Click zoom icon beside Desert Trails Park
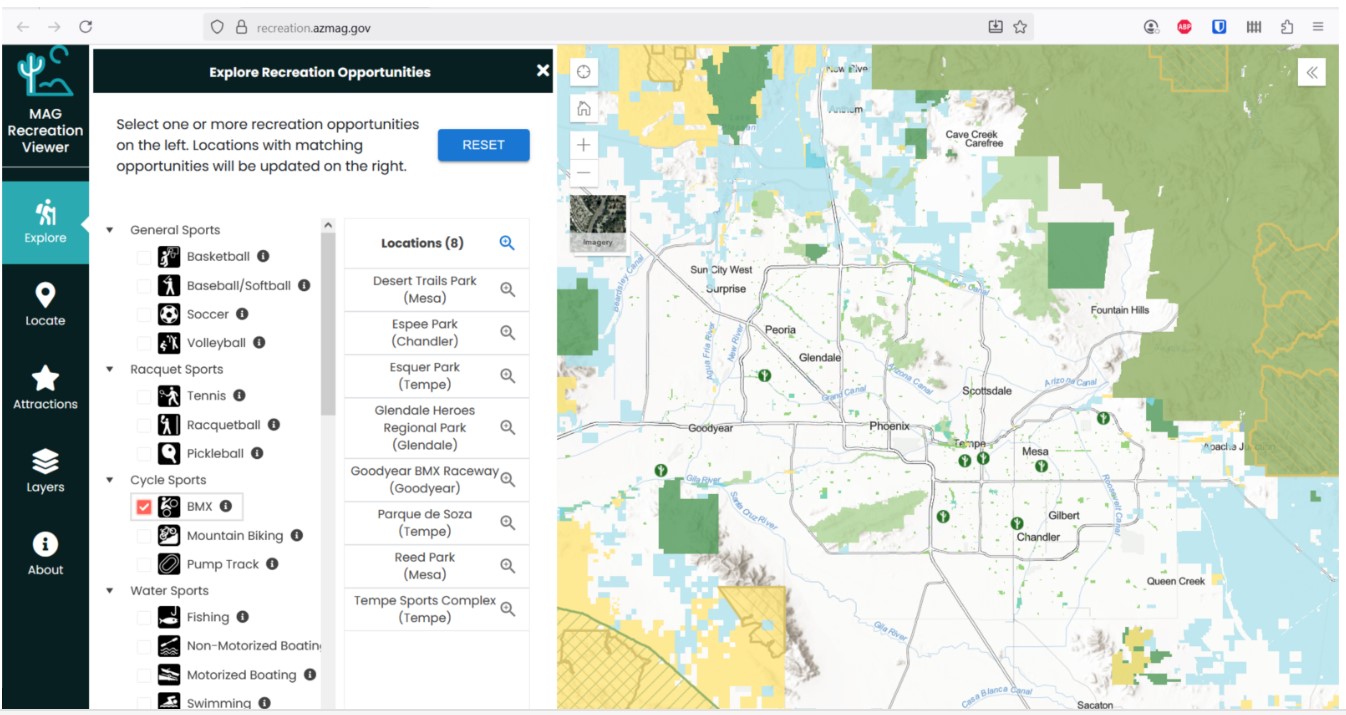 tap(508, 290)
